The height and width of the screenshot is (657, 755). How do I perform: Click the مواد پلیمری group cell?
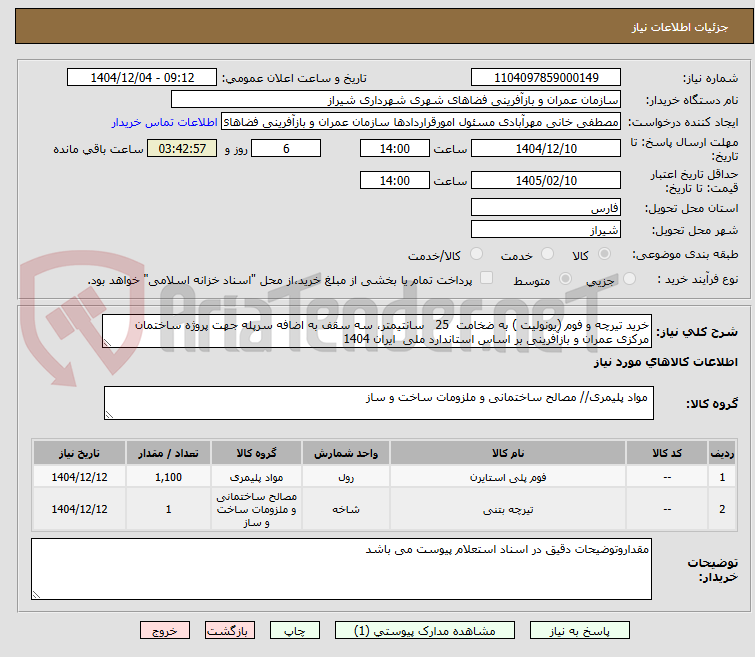pyautogui.click(x=256, y=477)
